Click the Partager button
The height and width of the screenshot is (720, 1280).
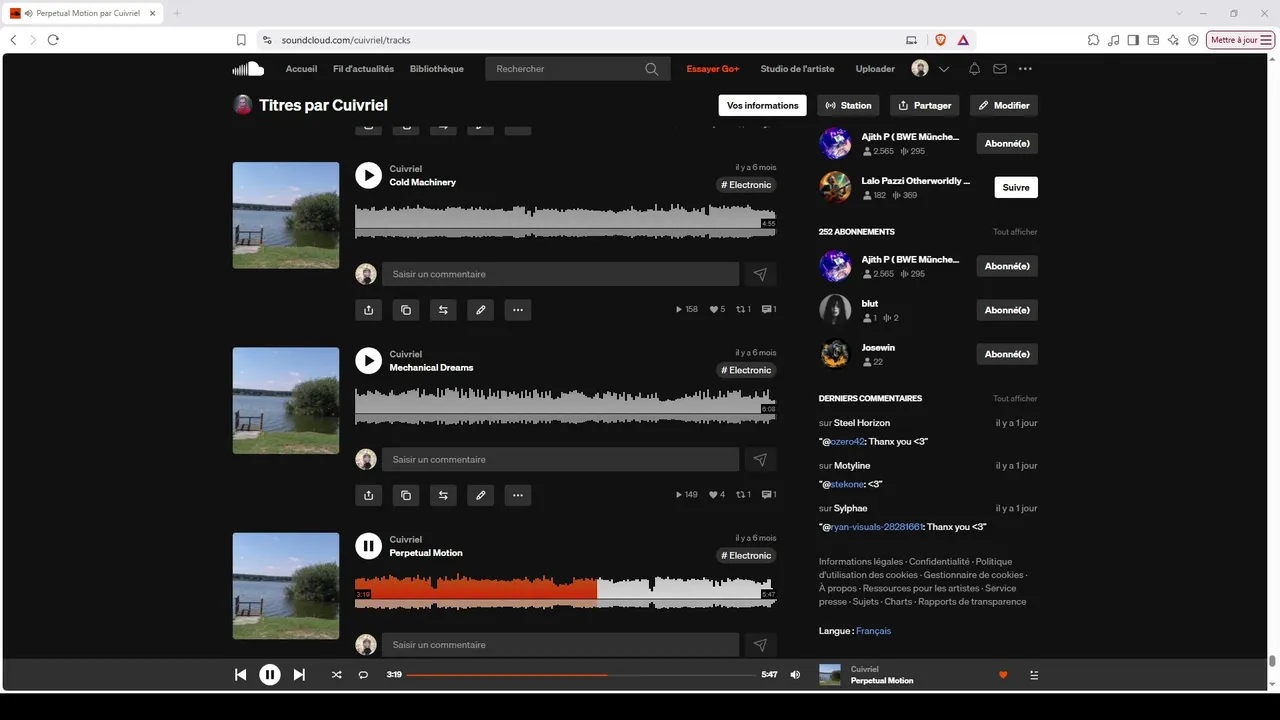tap(925, 105)
